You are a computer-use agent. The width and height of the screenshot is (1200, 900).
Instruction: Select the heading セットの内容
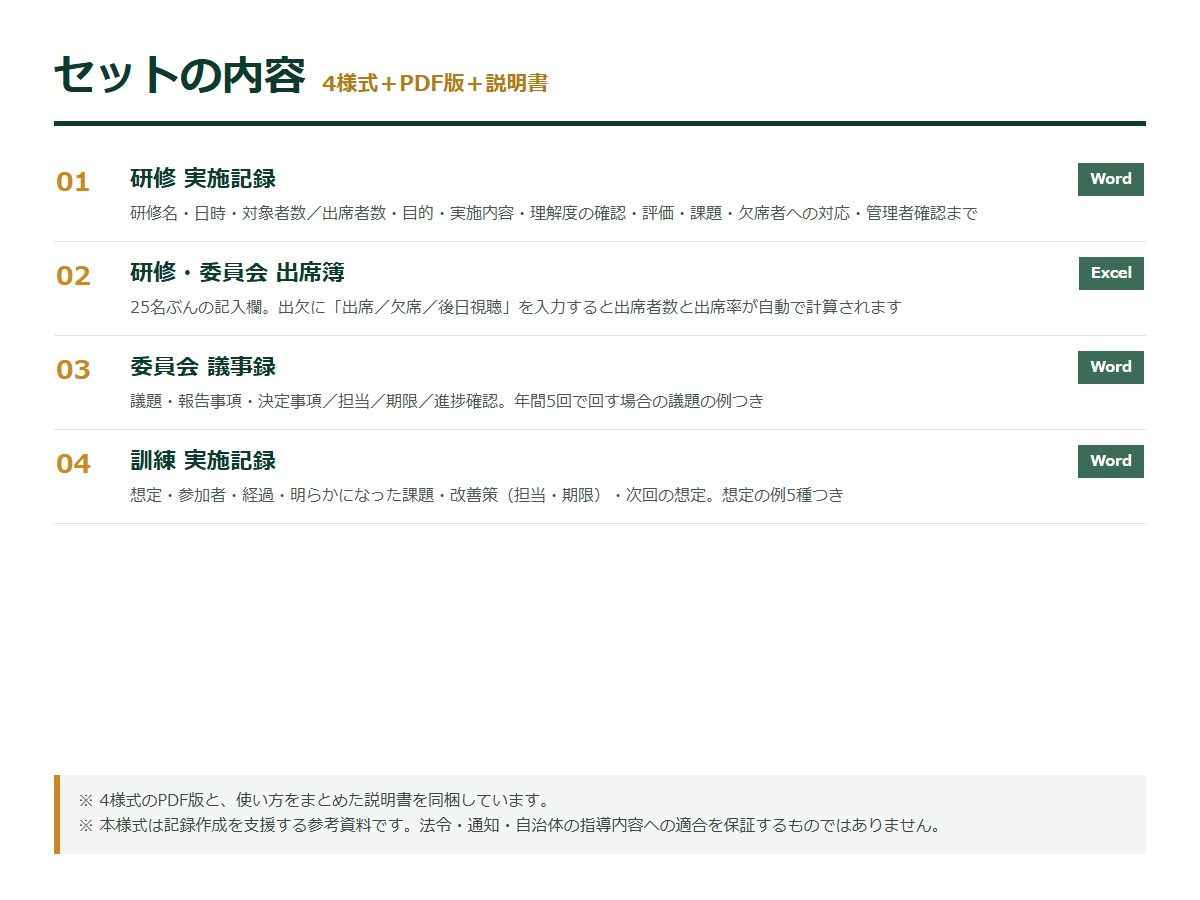pyautogui.click(x=179, y=75)
